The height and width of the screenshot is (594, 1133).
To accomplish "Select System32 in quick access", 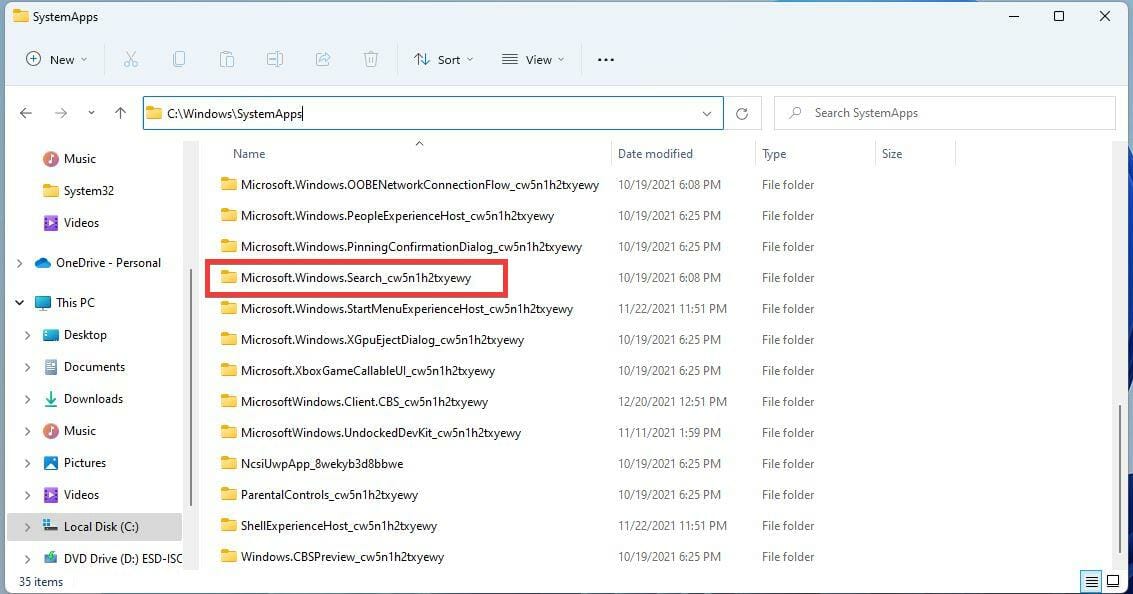I will tap(88, 191).
